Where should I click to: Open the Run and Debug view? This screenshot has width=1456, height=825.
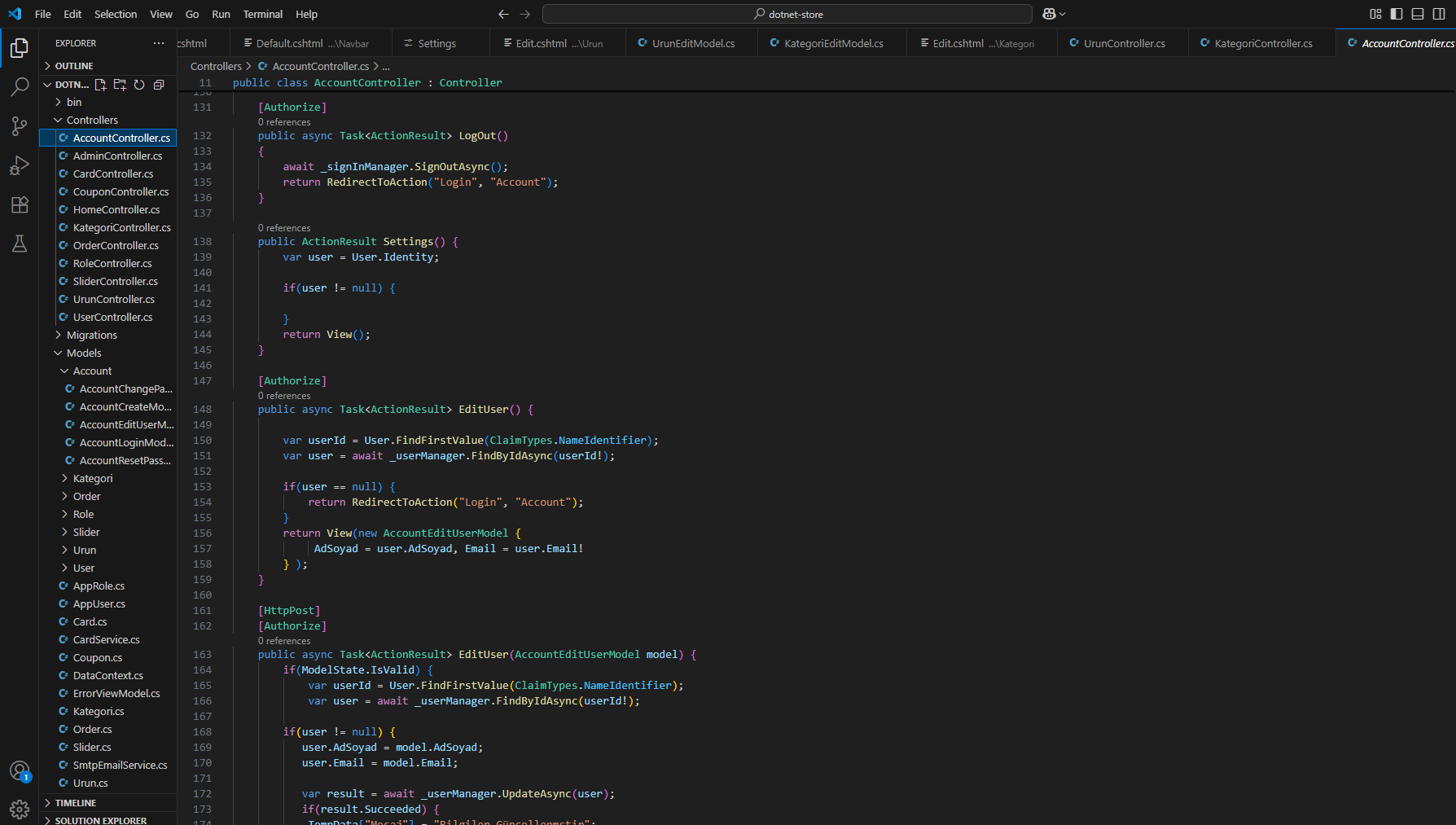click(x=20, y=165)
